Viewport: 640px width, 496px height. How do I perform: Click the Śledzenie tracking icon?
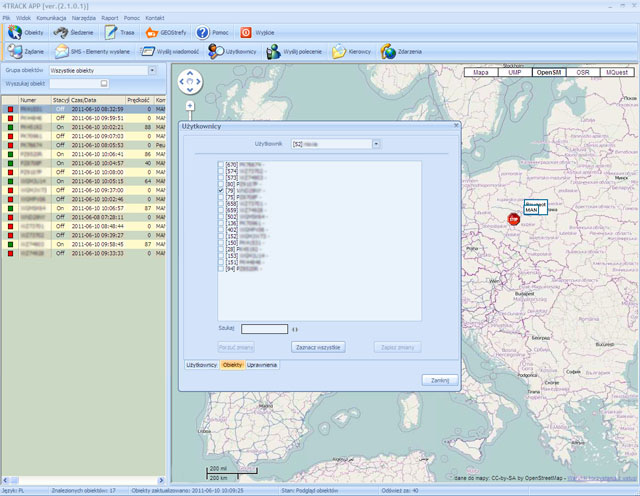coord(60,32)
